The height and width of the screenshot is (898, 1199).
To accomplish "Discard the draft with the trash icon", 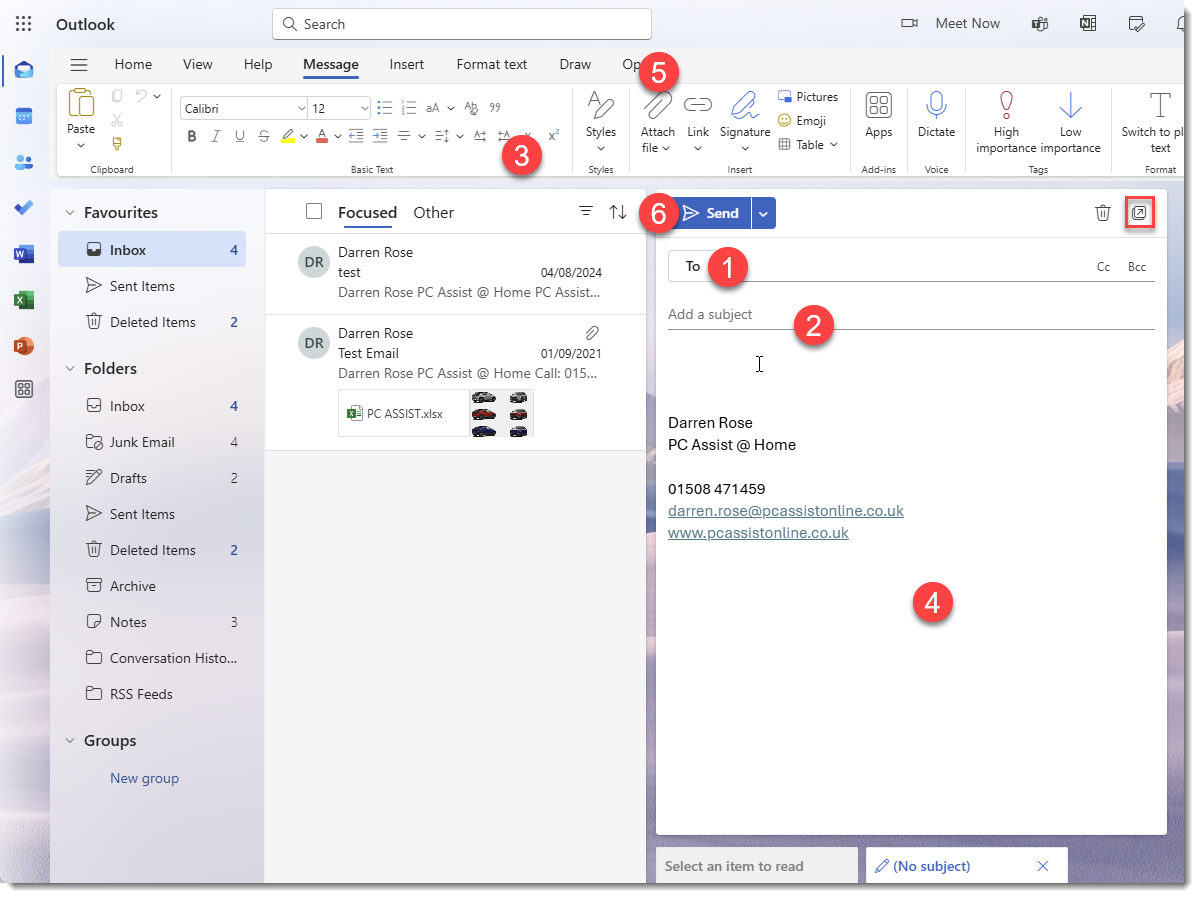I will pos(1103,212).
